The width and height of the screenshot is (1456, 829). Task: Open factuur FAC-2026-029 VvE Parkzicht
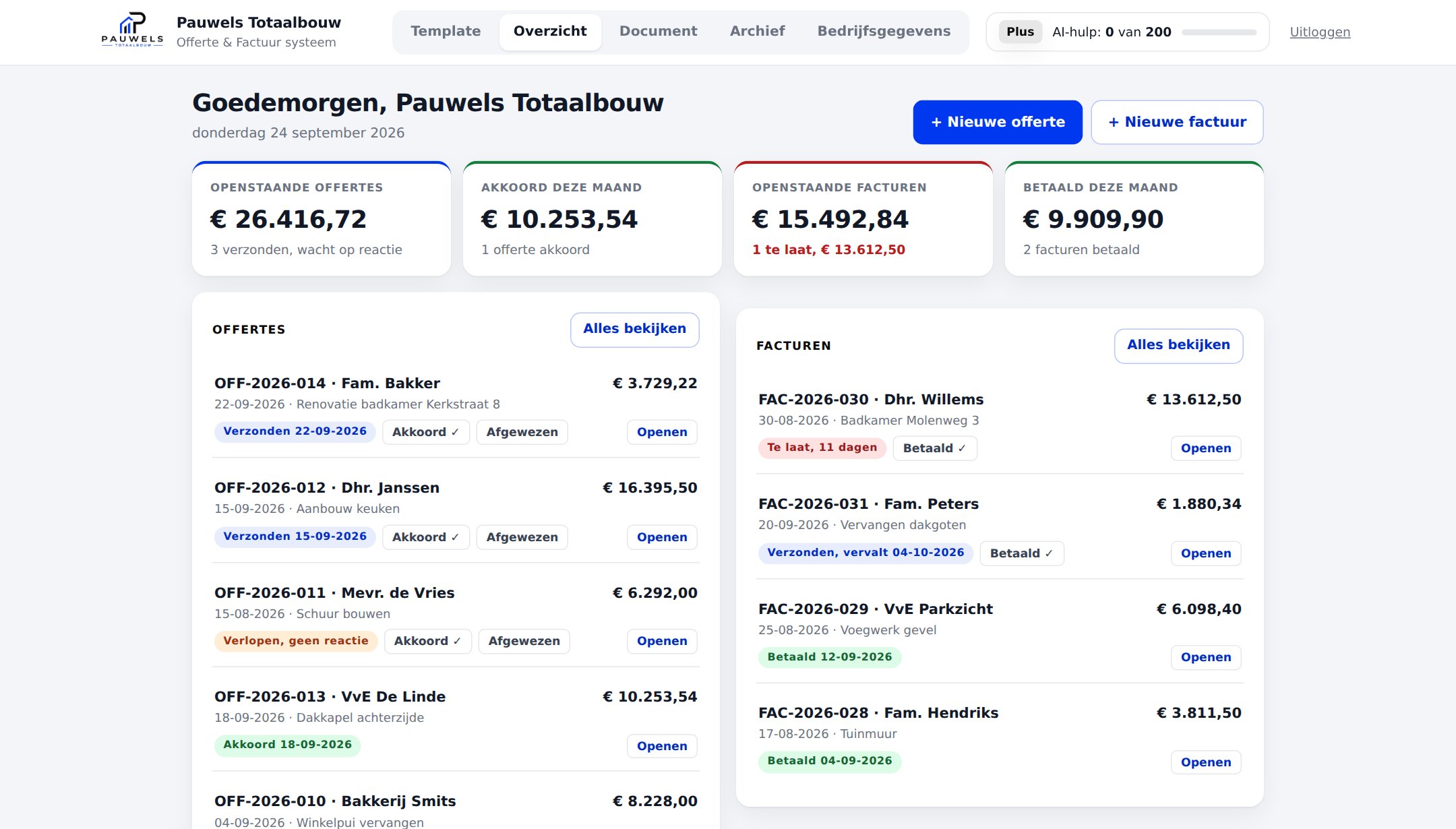(1206, 657)
